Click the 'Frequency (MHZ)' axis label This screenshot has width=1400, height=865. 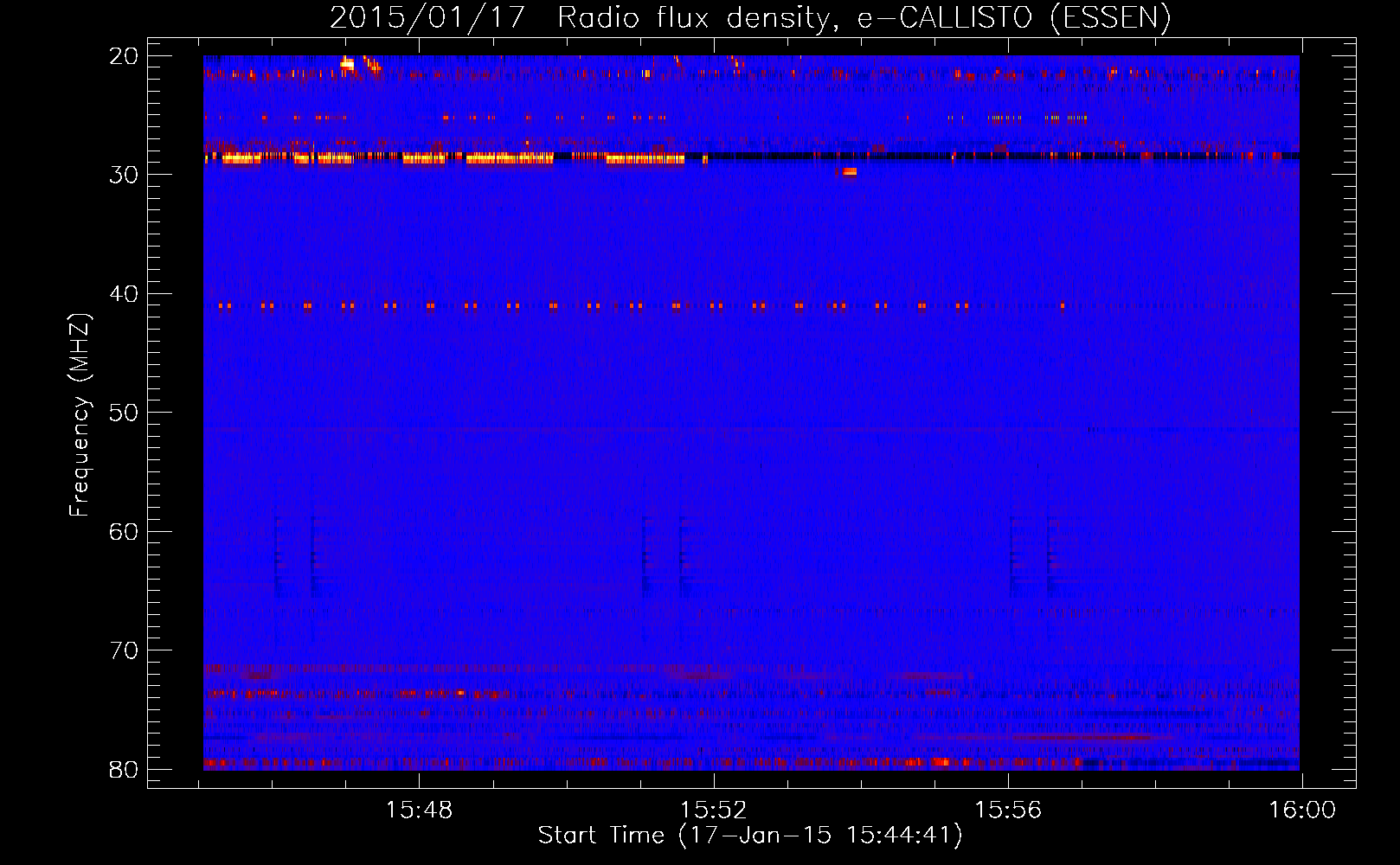coord(79,415)
